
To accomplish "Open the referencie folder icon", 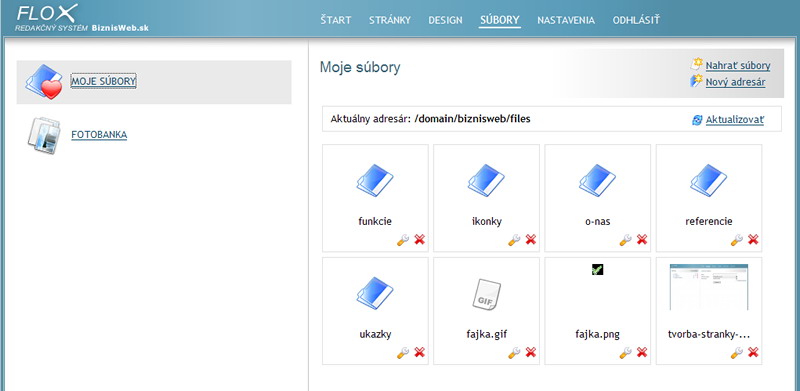I will 709,181.
